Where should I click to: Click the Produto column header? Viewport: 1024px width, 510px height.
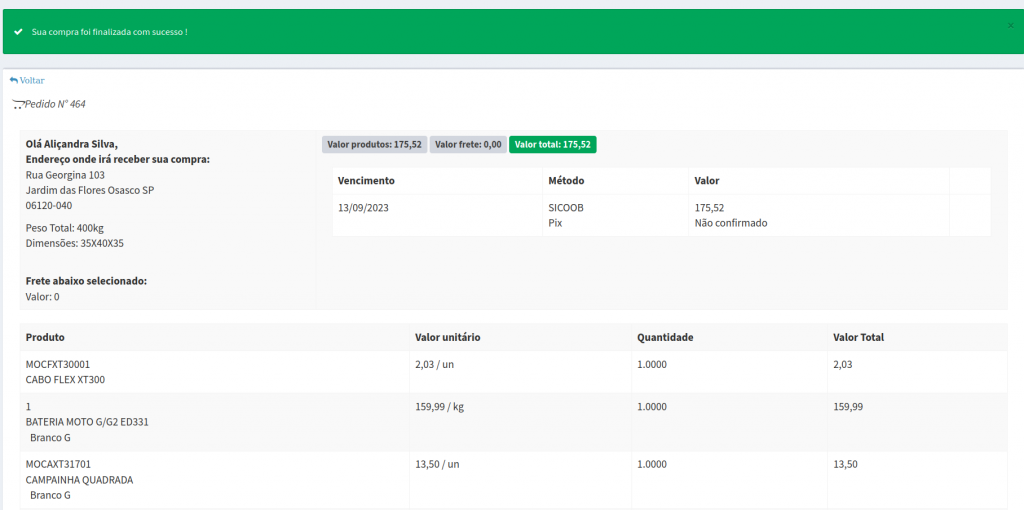[x=45, y=337]
